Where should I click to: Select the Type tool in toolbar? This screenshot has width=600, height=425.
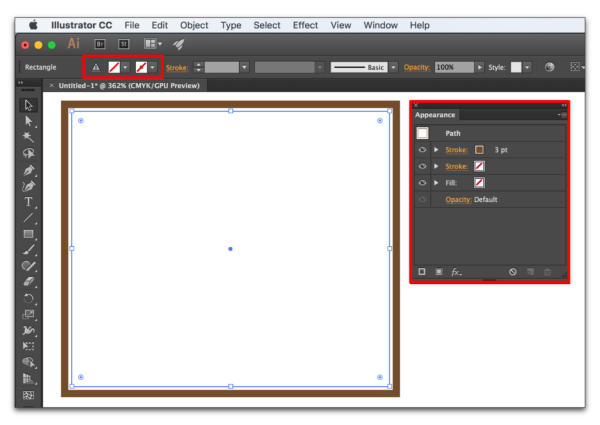coord(28,201)
